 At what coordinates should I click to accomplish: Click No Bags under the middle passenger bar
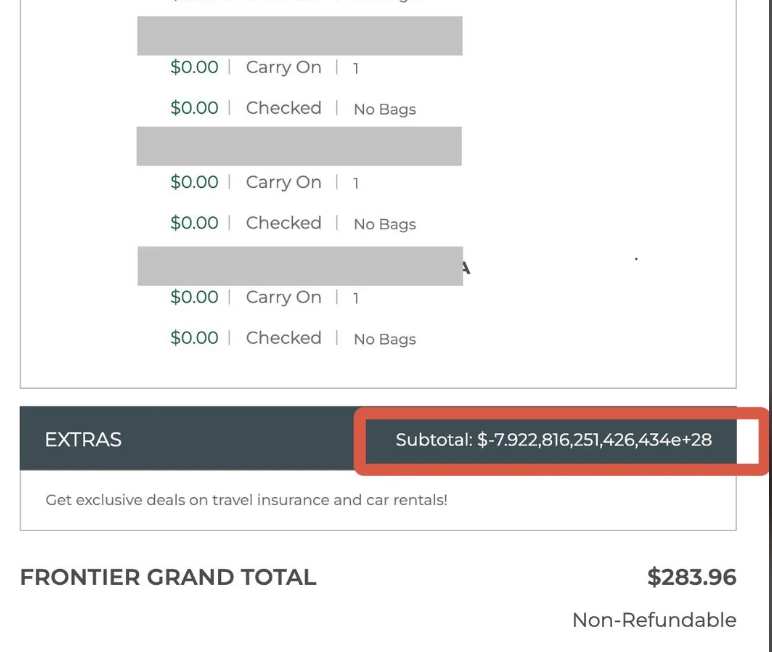[x=384, y=224]
